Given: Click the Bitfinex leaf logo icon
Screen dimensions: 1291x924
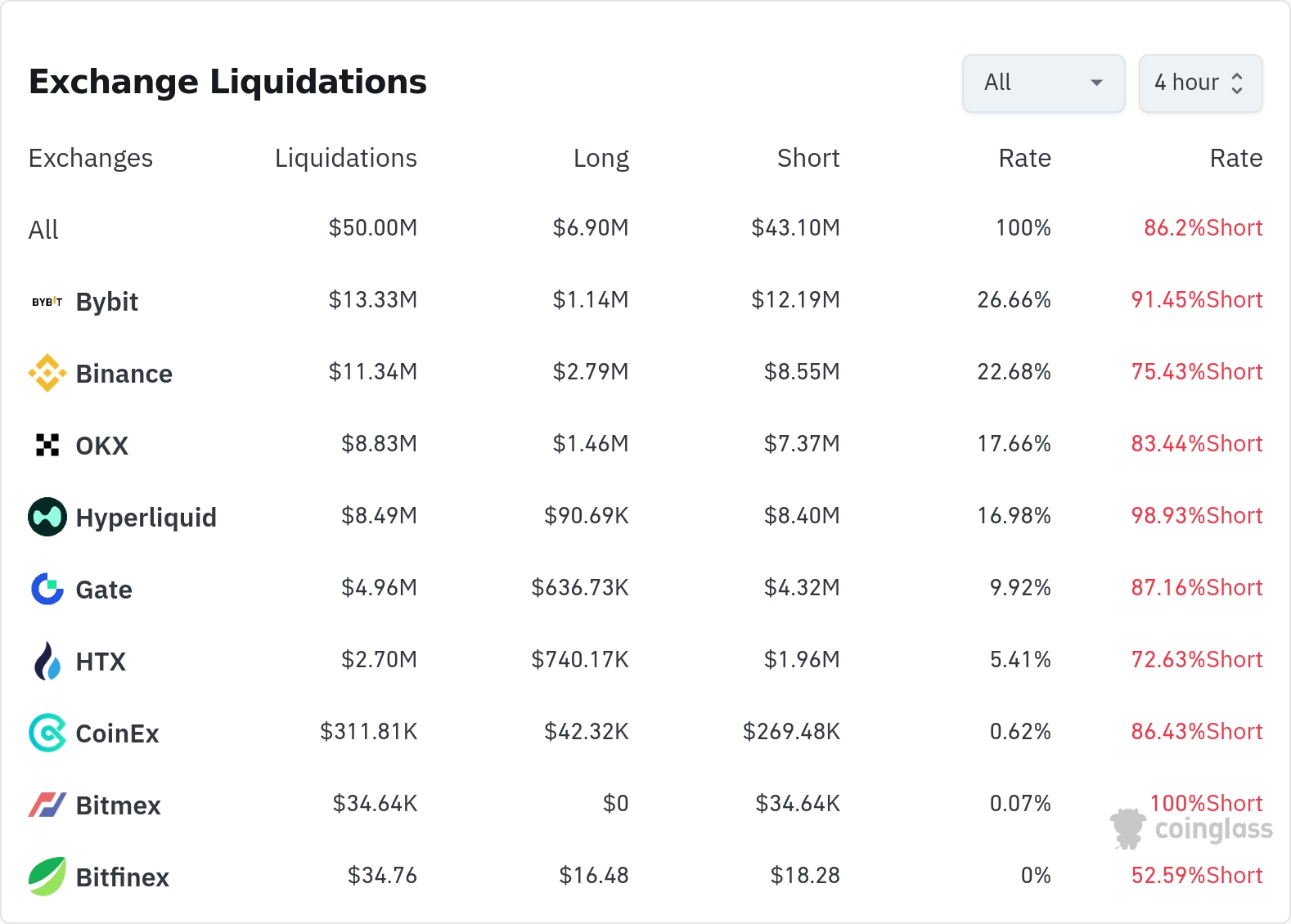Looking at the screenshot, I should [47, 877].
